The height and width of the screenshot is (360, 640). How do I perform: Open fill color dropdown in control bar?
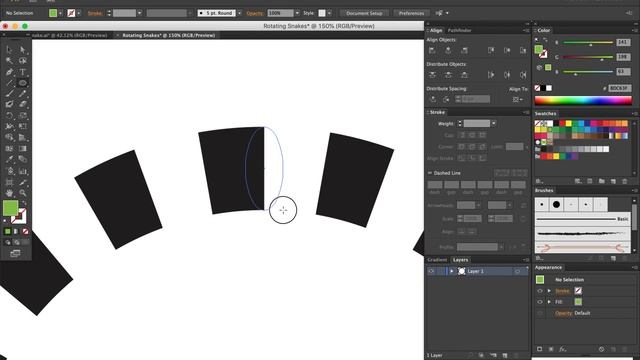pos(60,13)
